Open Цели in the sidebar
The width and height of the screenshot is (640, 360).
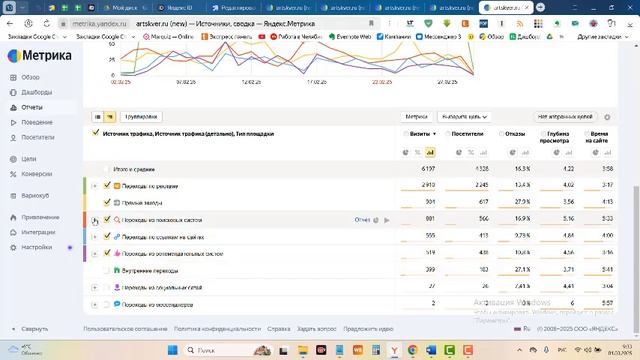[x=29, y=159]
